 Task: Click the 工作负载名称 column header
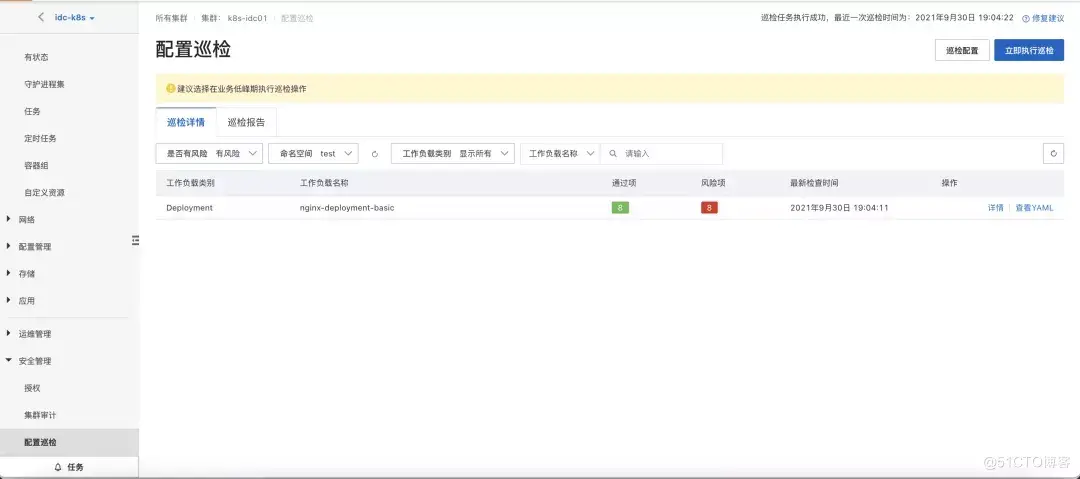324,183
